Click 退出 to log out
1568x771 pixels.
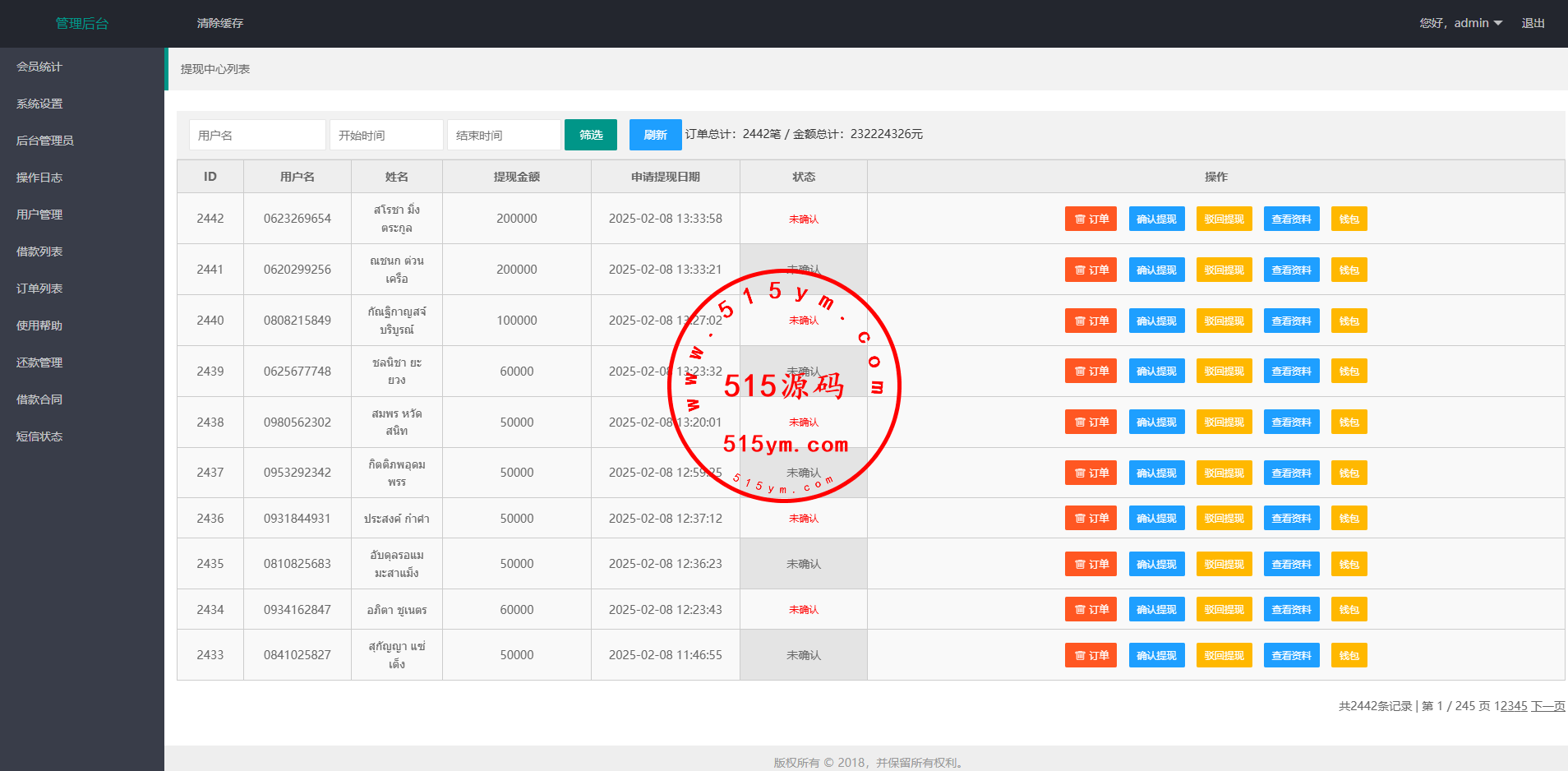(1533, 23)
